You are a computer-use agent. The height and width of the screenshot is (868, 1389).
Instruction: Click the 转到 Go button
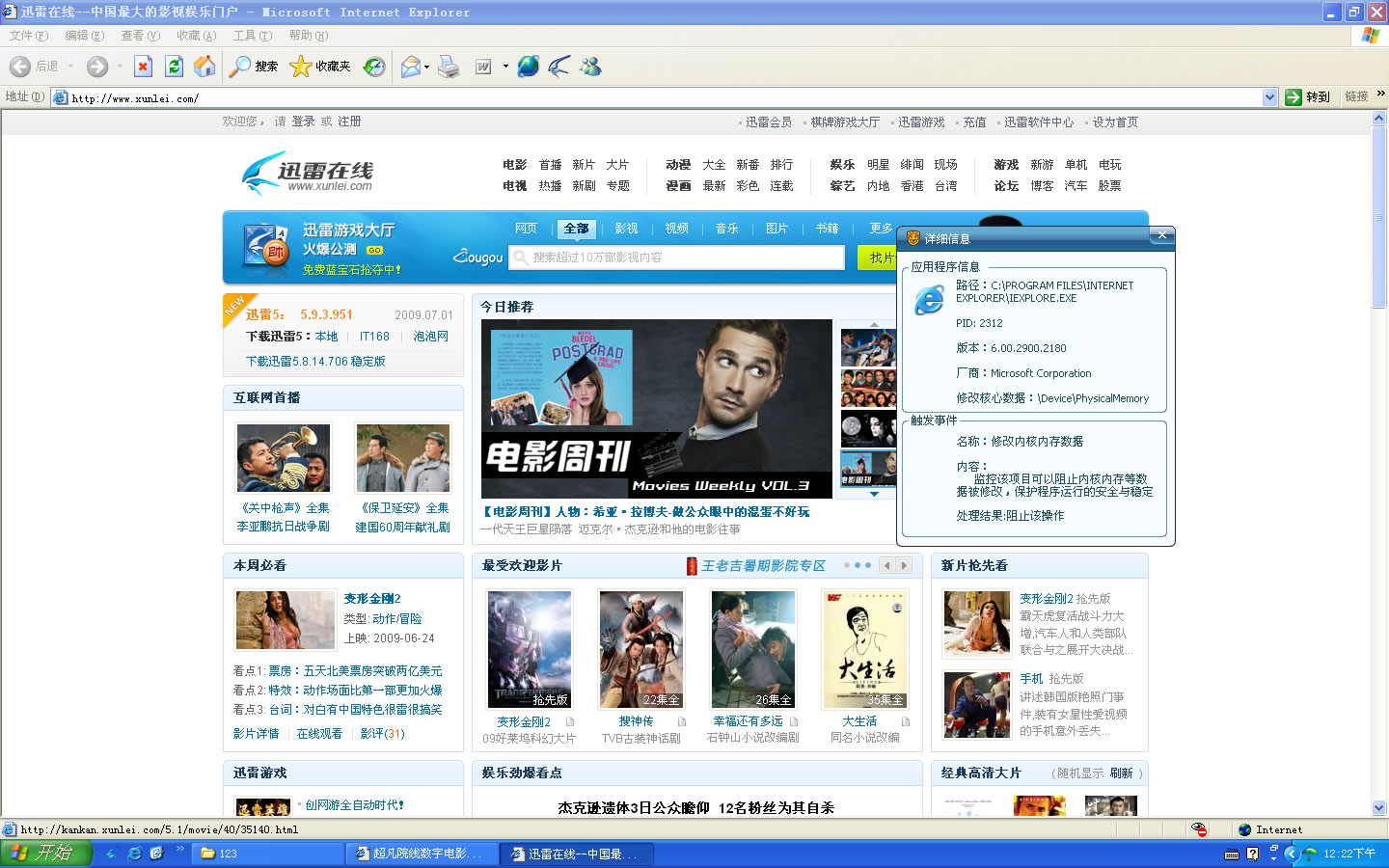pyautogui.click(x=1308, y=97)
